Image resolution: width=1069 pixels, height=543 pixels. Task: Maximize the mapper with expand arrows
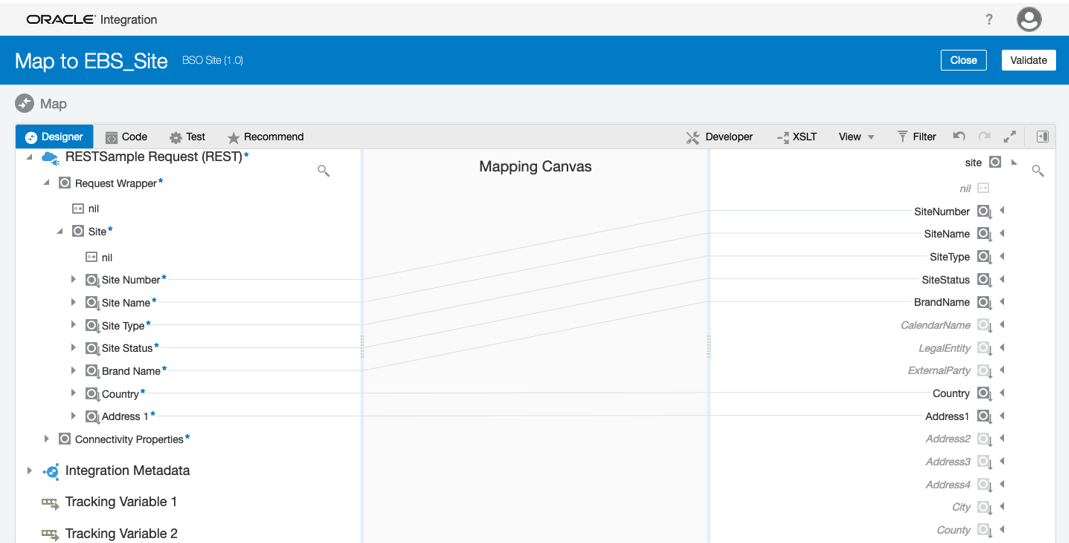1010,136
